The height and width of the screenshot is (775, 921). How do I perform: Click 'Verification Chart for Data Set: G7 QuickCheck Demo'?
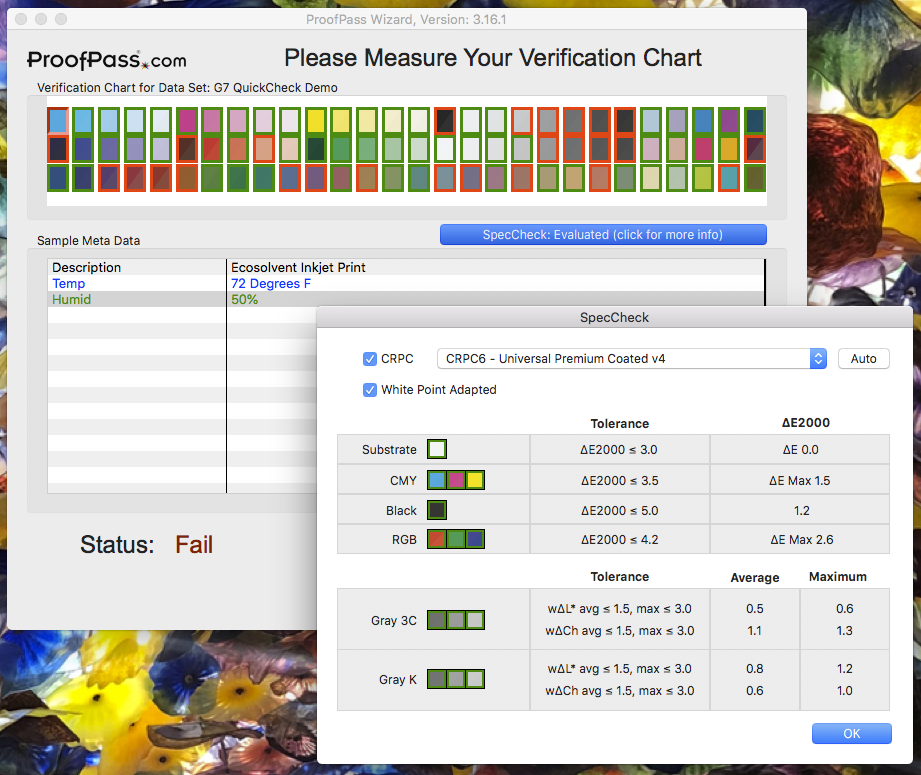[187, 88]
